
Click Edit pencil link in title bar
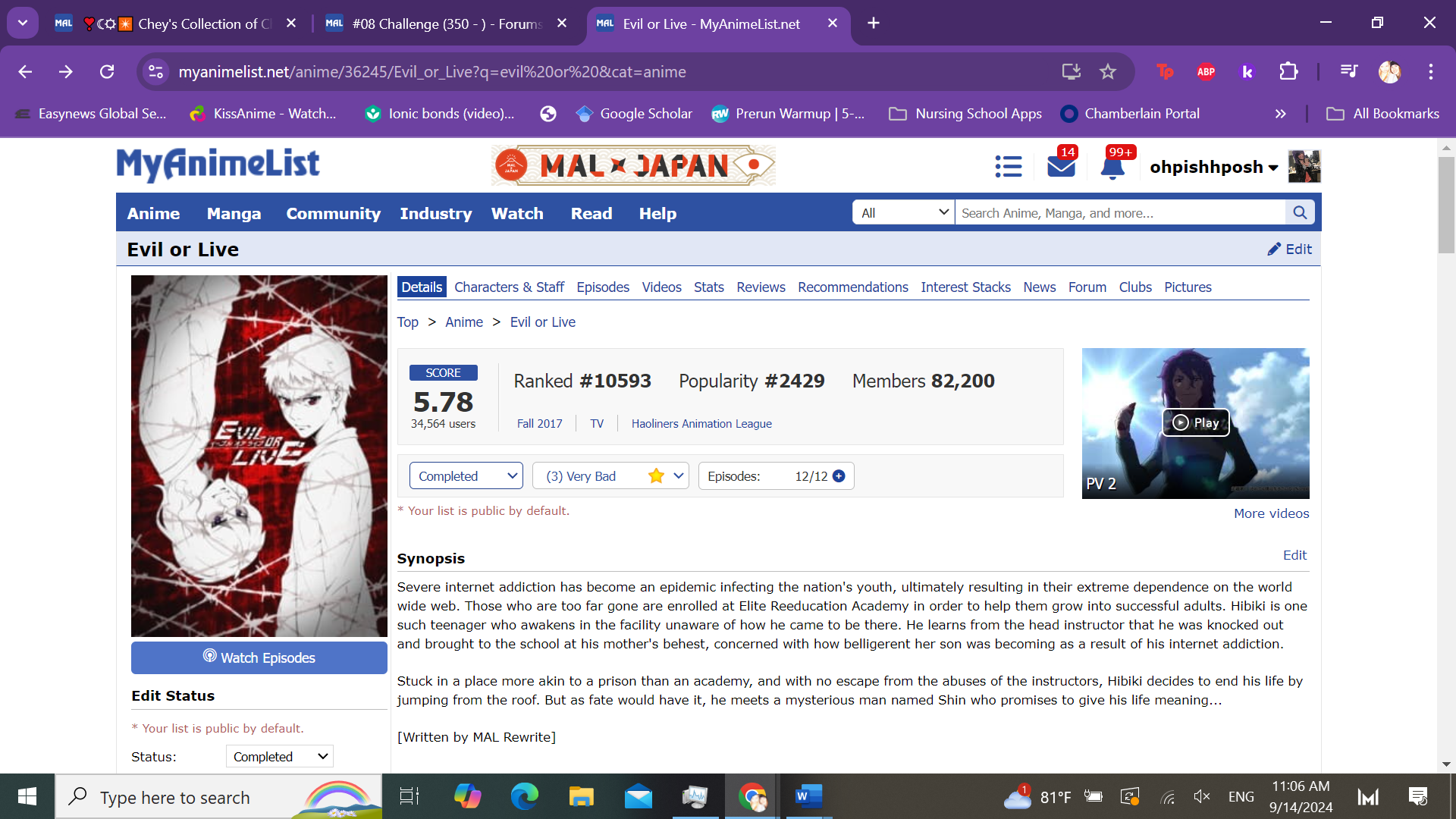(1289, 249)
